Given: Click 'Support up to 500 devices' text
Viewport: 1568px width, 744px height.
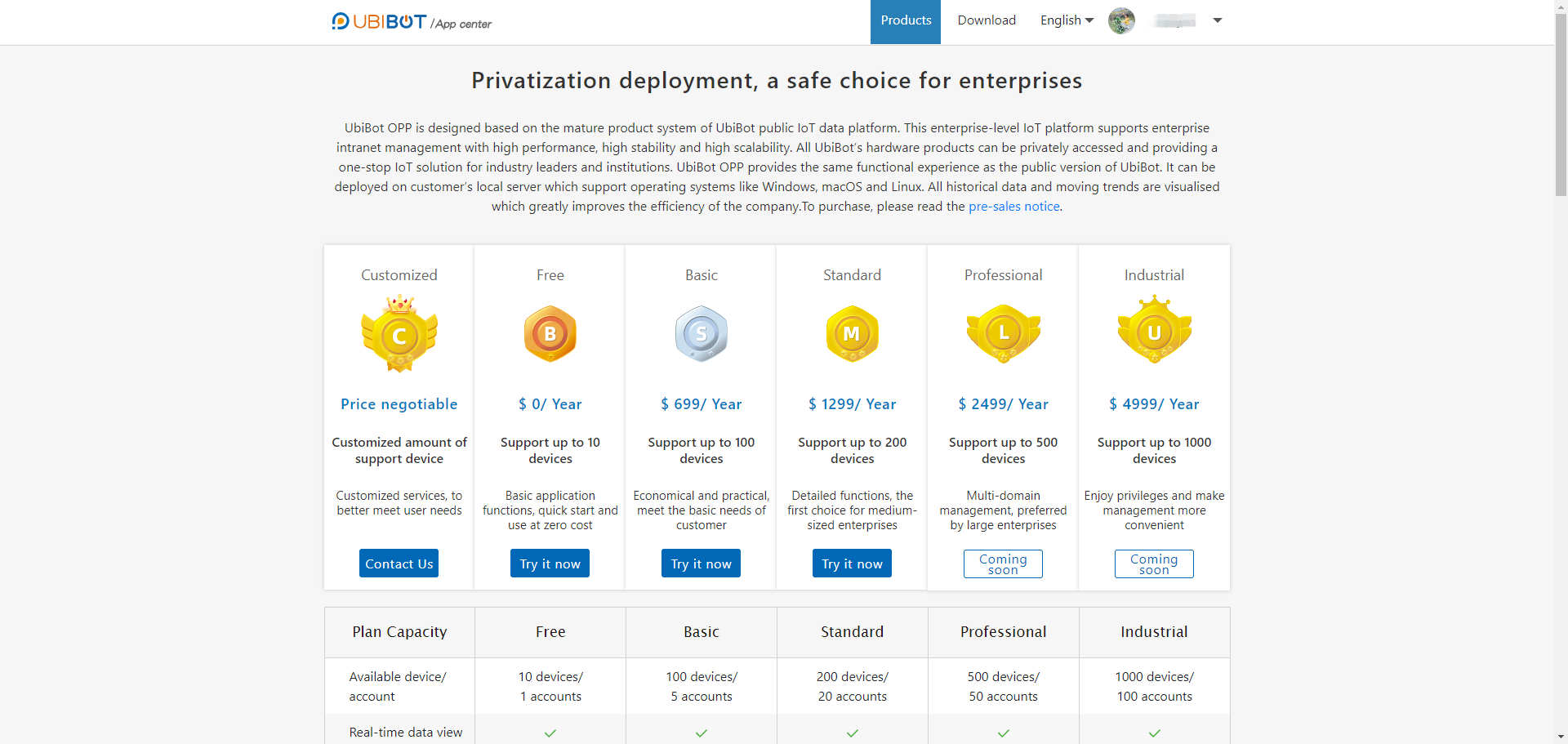Looking at the screenshot, I should [1004, 451].
